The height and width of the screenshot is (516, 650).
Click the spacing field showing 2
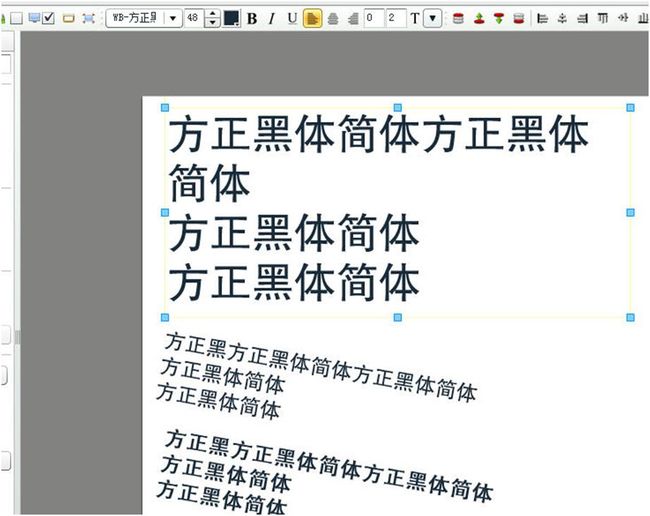tap(395, 19)
